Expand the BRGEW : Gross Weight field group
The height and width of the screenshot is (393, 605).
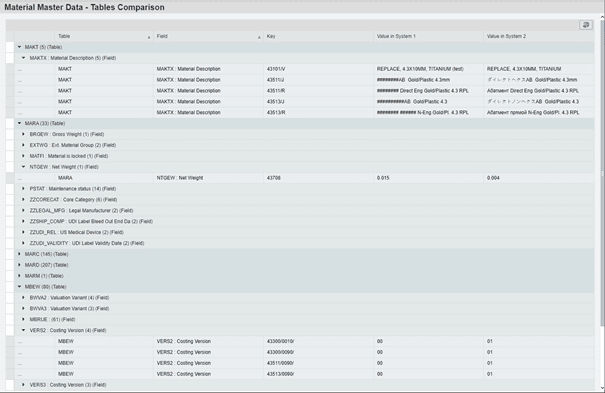[x=24, y=134]
